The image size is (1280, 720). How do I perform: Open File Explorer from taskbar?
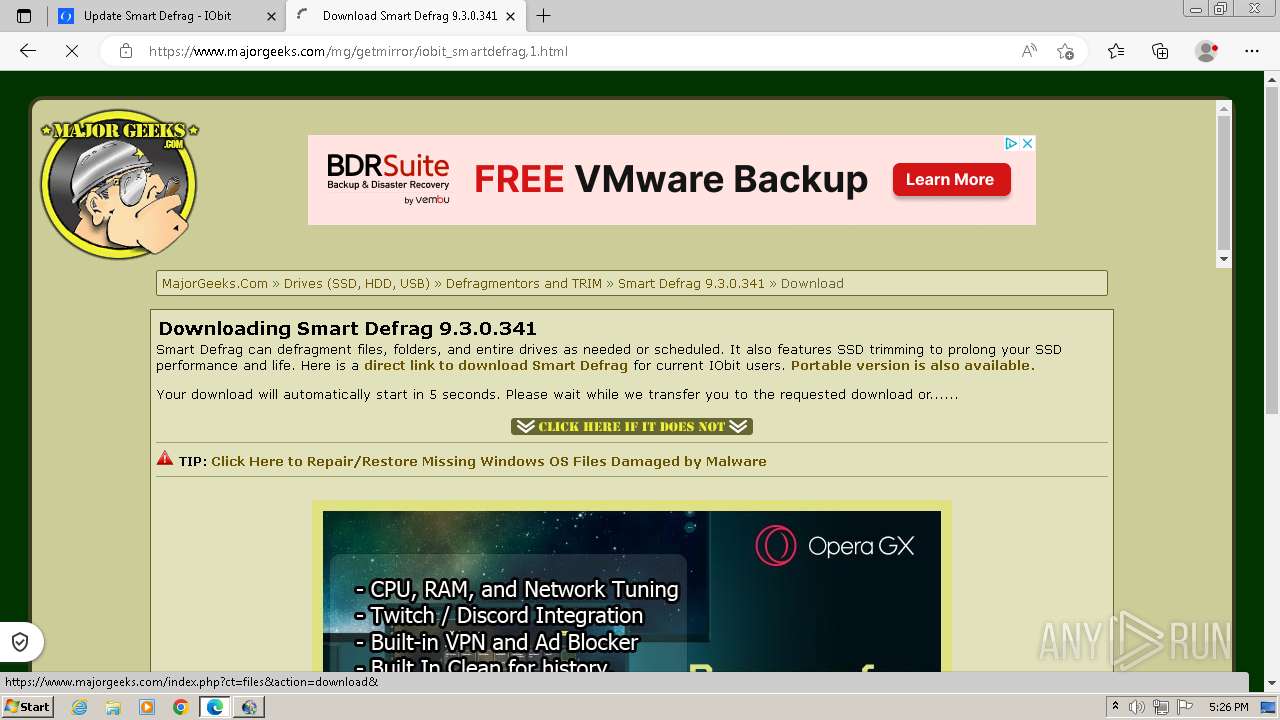[113, 707]
